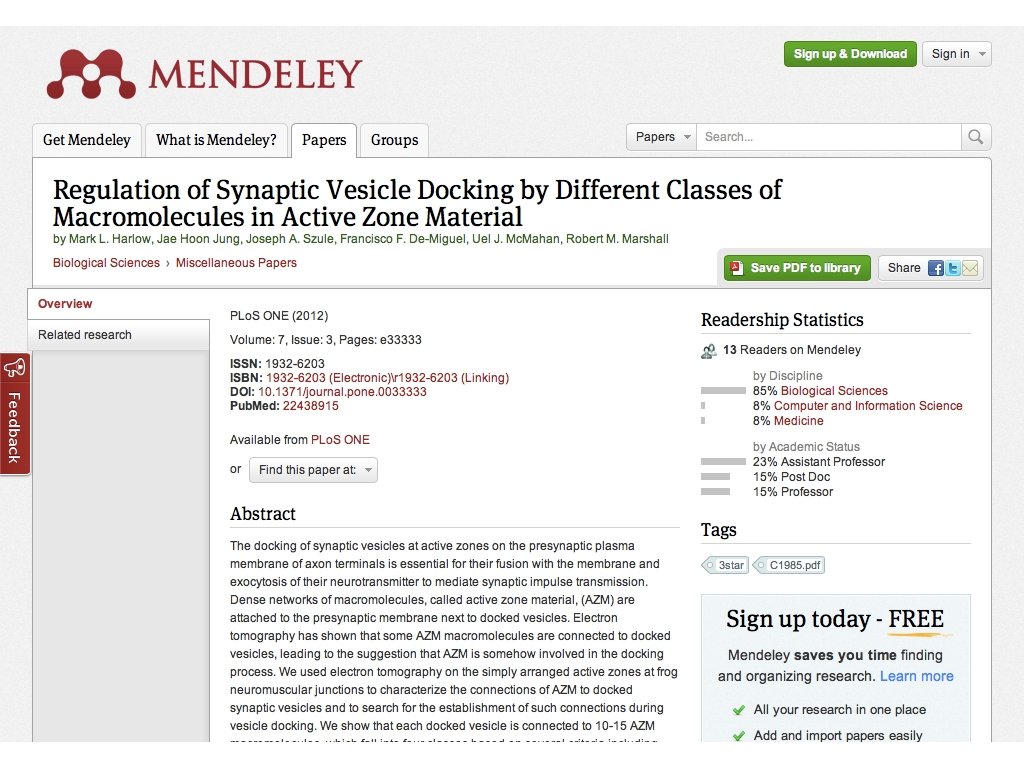Click the Mendeley logo
This screenshot has width=1024, height=768.
(204, 75)
